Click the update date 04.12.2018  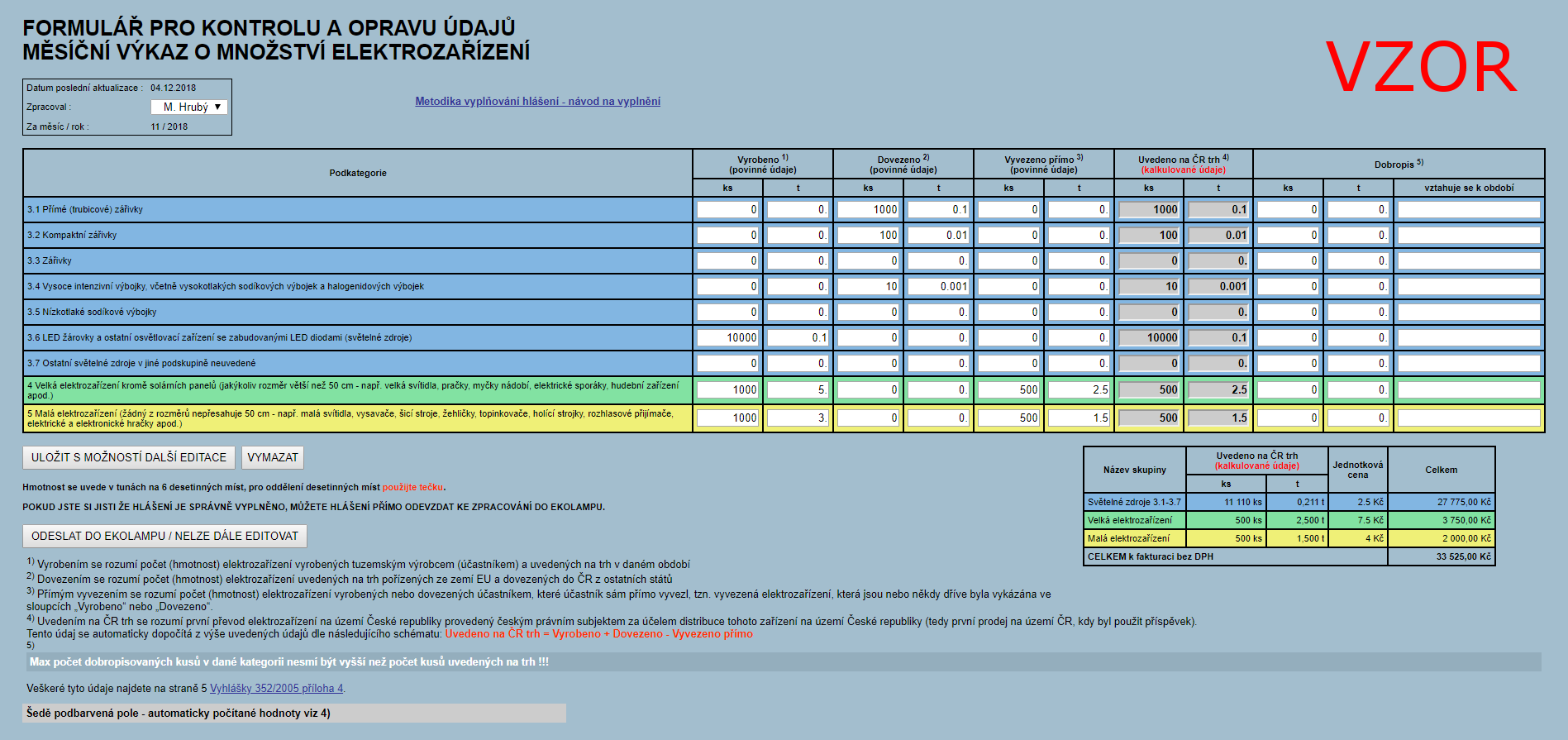(x=173, y=88)
